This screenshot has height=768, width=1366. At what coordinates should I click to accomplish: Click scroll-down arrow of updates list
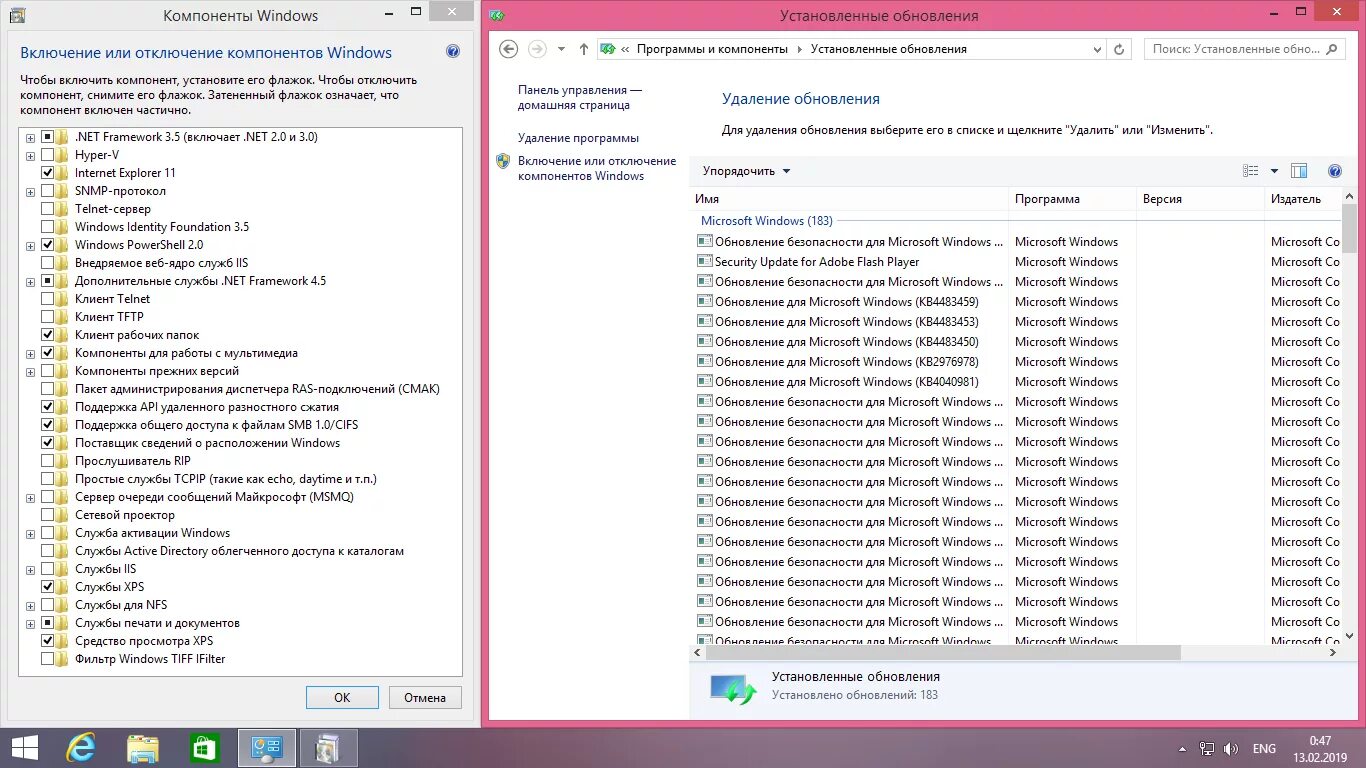pyautogui.click(x=1349, y=636)
